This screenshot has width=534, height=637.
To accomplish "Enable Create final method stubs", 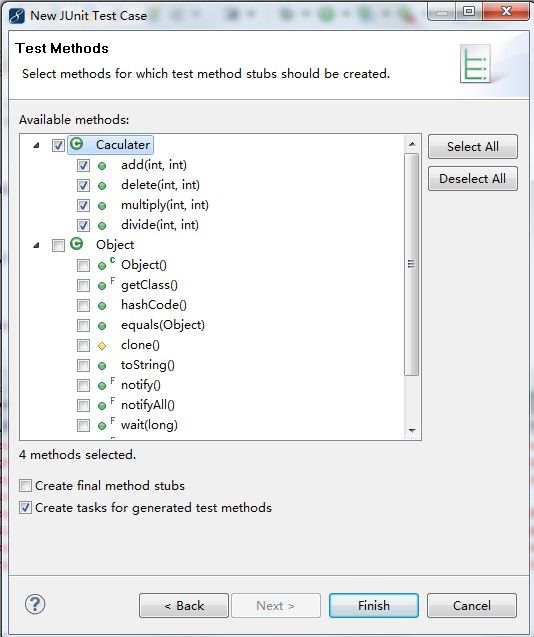I will tap(26, 485).
